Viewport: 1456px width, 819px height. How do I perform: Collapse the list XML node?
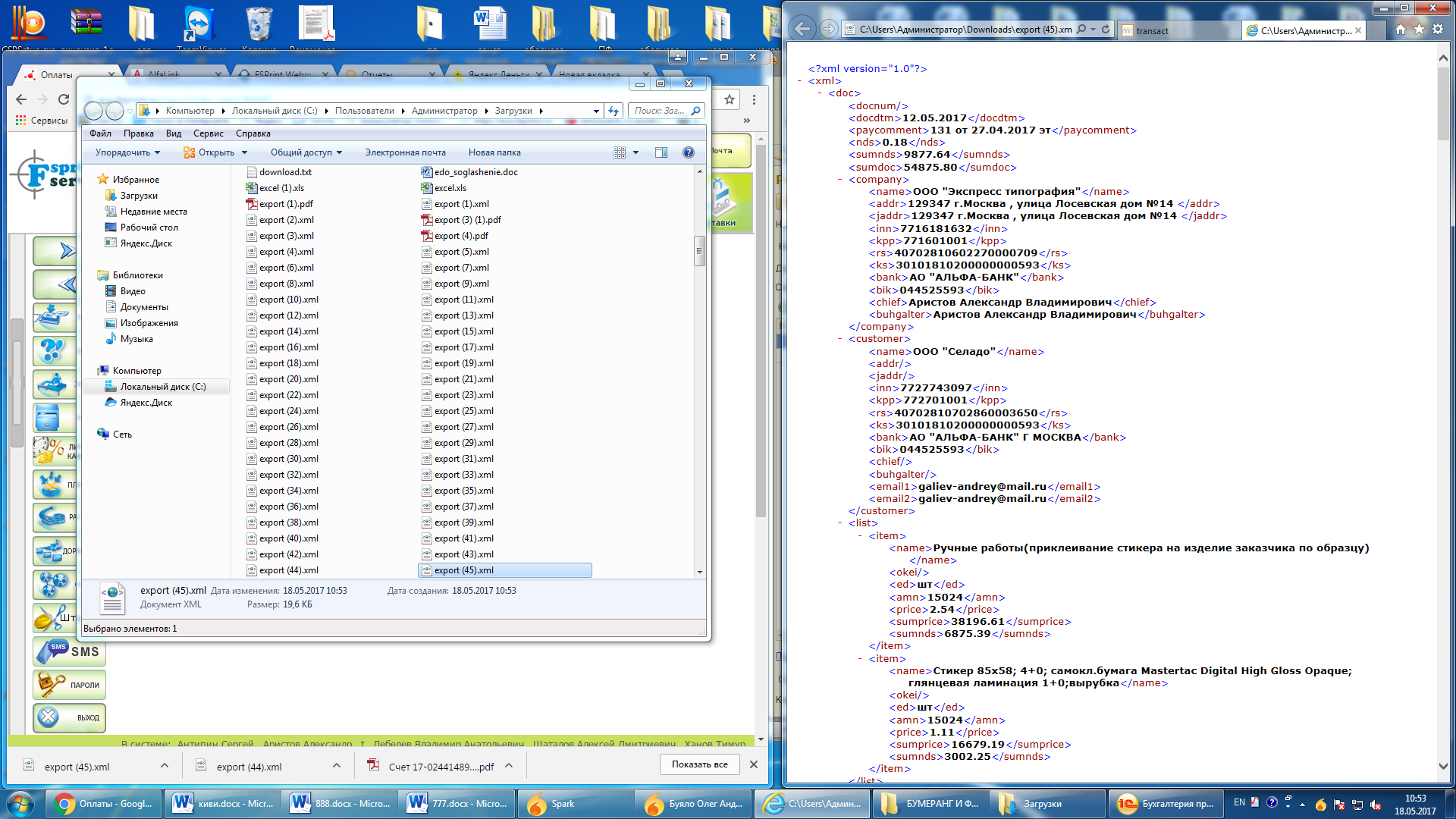(x=840, y=523)
